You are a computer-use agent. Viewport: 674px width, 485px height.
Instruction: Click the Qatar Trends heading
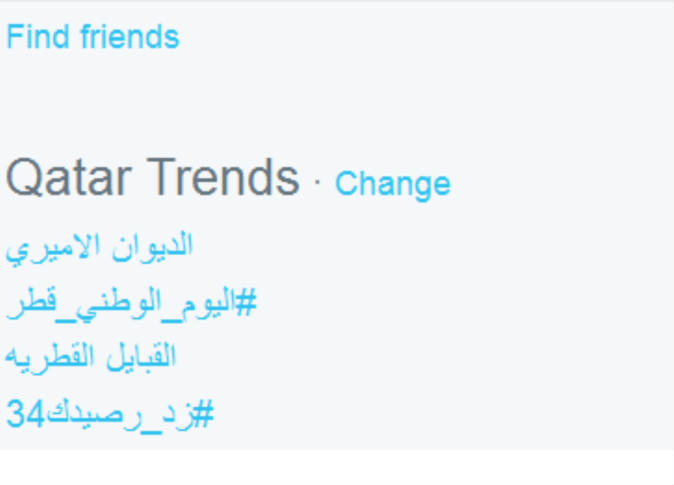[x=152, y=178]
